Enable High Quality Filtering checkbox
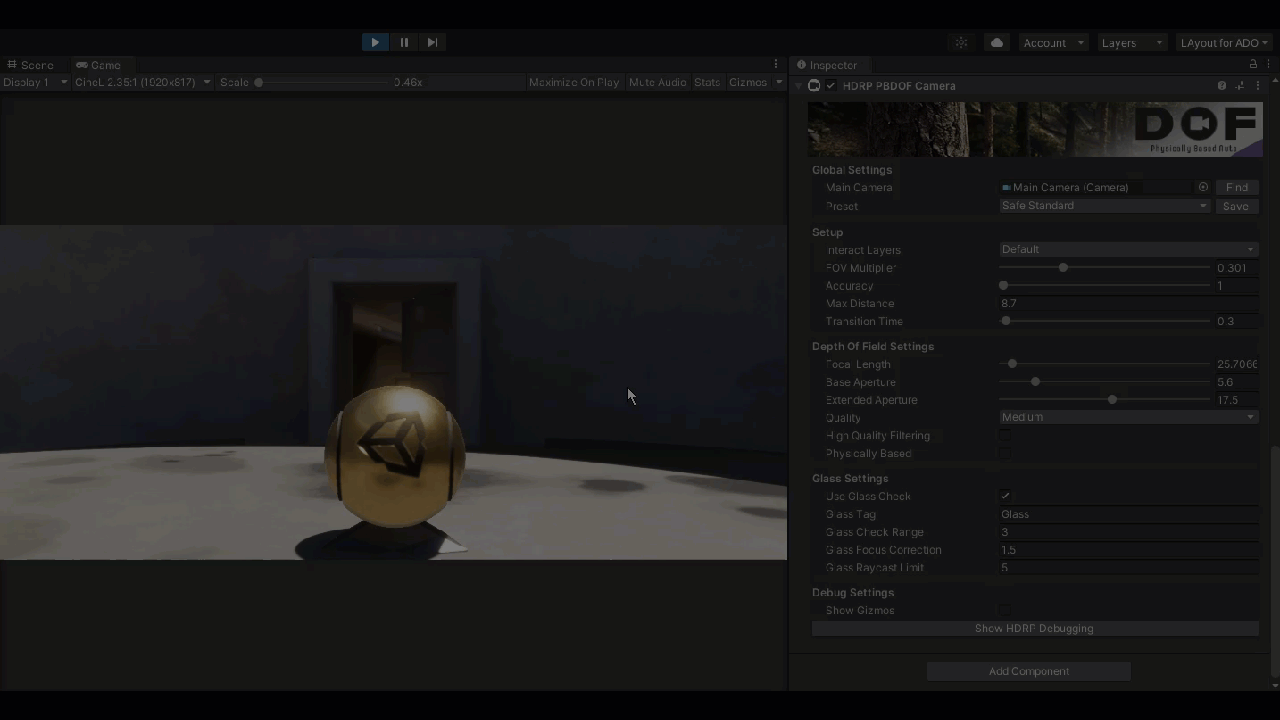This screenshot has height=720, width=1280. (1006, 436)
